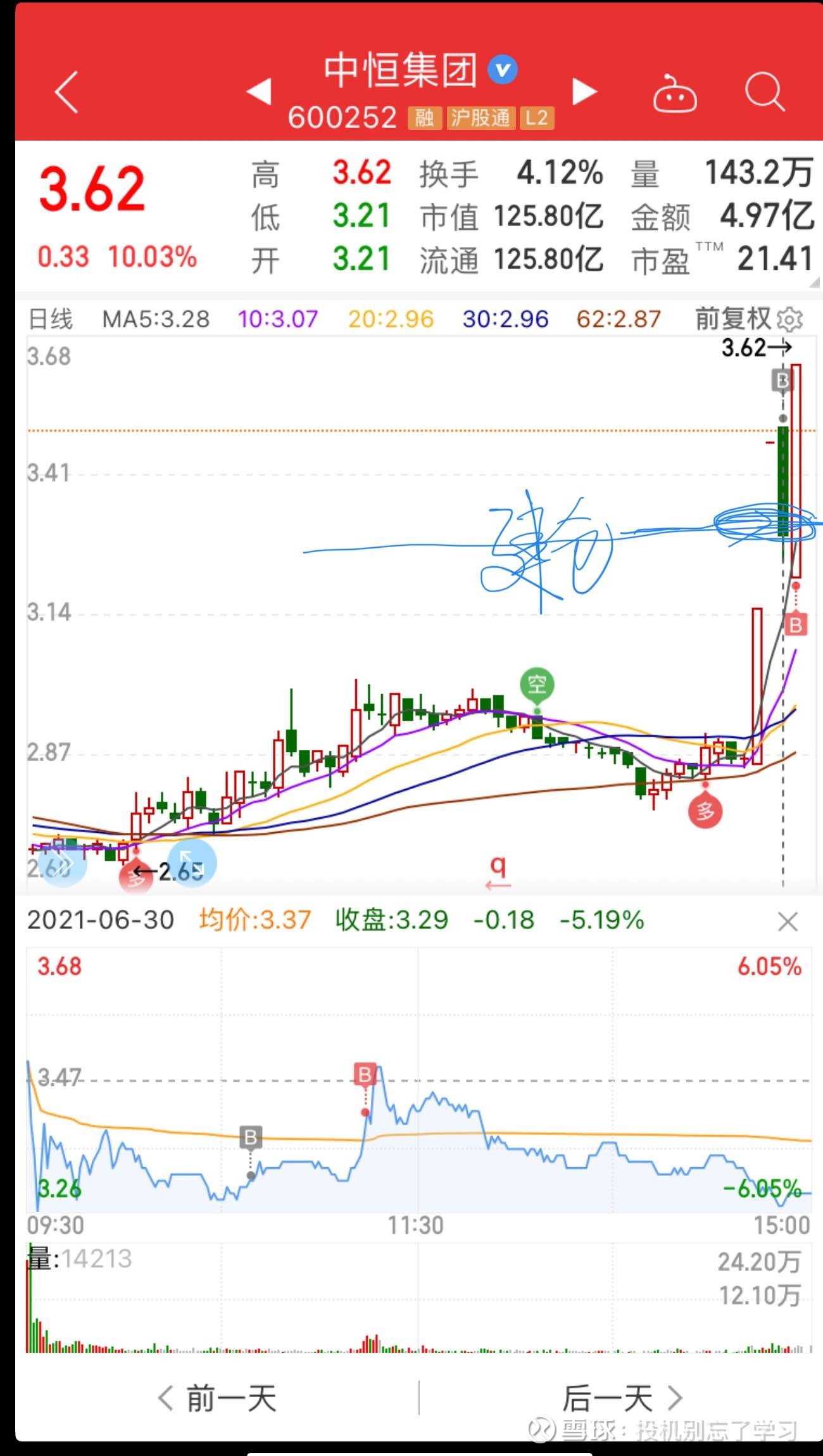Tap the 收盘:3.29 label
Viewport: 823px width, 1456px height.
coord(392,920)
